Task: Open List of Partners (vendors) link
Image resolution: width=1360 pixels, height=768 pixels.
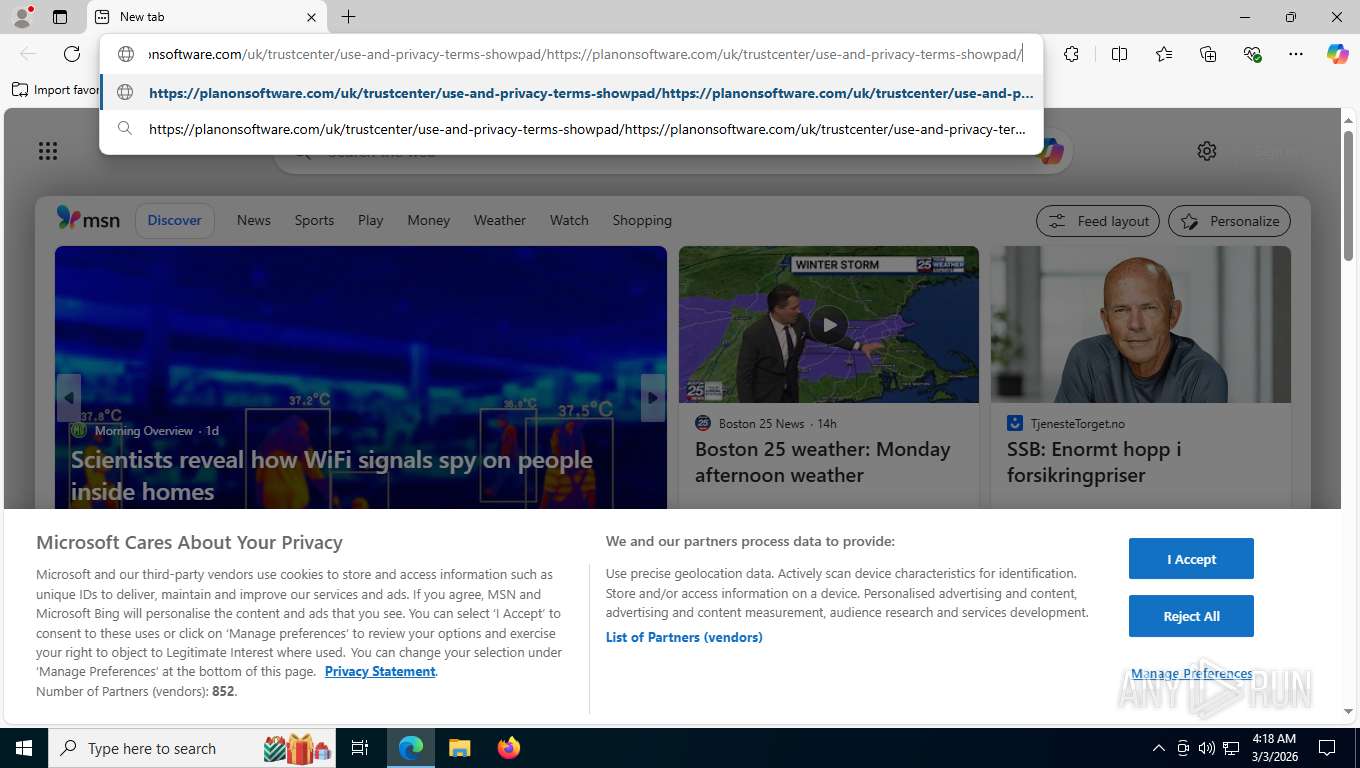Action: coord(684,637)
